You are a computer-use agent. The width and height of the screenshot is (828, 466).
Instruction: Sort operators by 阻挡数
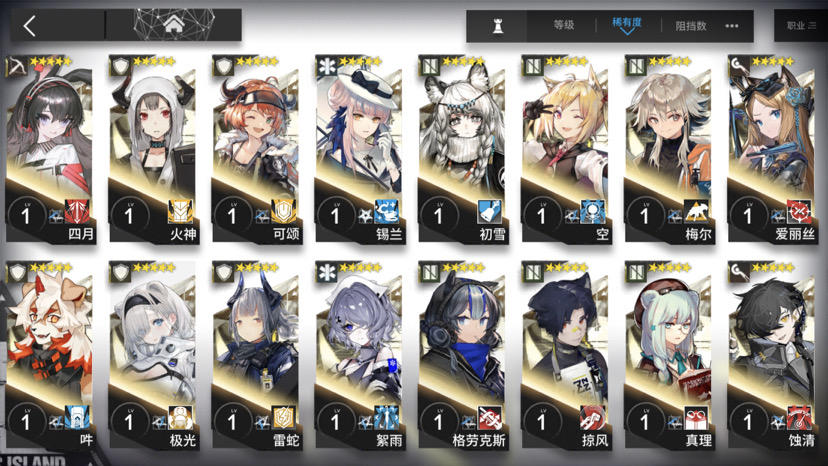point(691,26)
